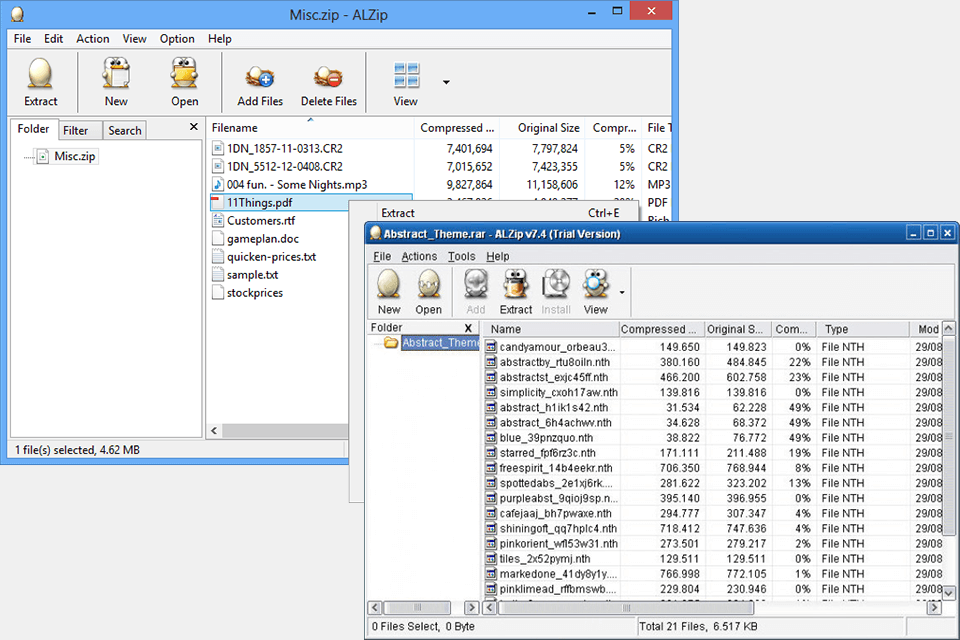Open Tools menu in Abstract_Theme.rar window
Image resolution: width=960 pixels, height=640 pixels.
tap(461, 256)
